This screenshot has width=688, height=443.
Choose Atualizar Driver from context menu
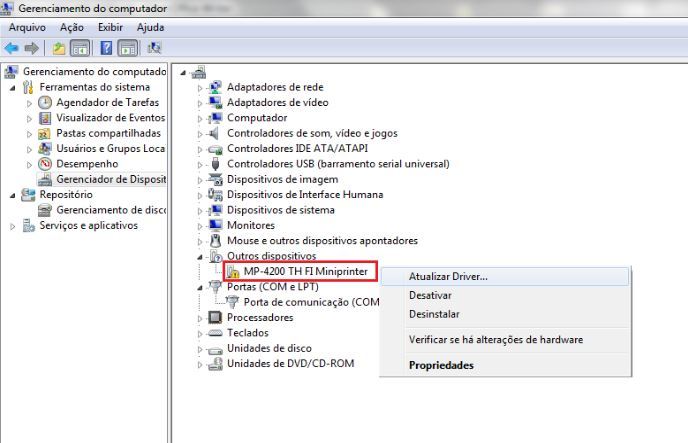point(448,277)
